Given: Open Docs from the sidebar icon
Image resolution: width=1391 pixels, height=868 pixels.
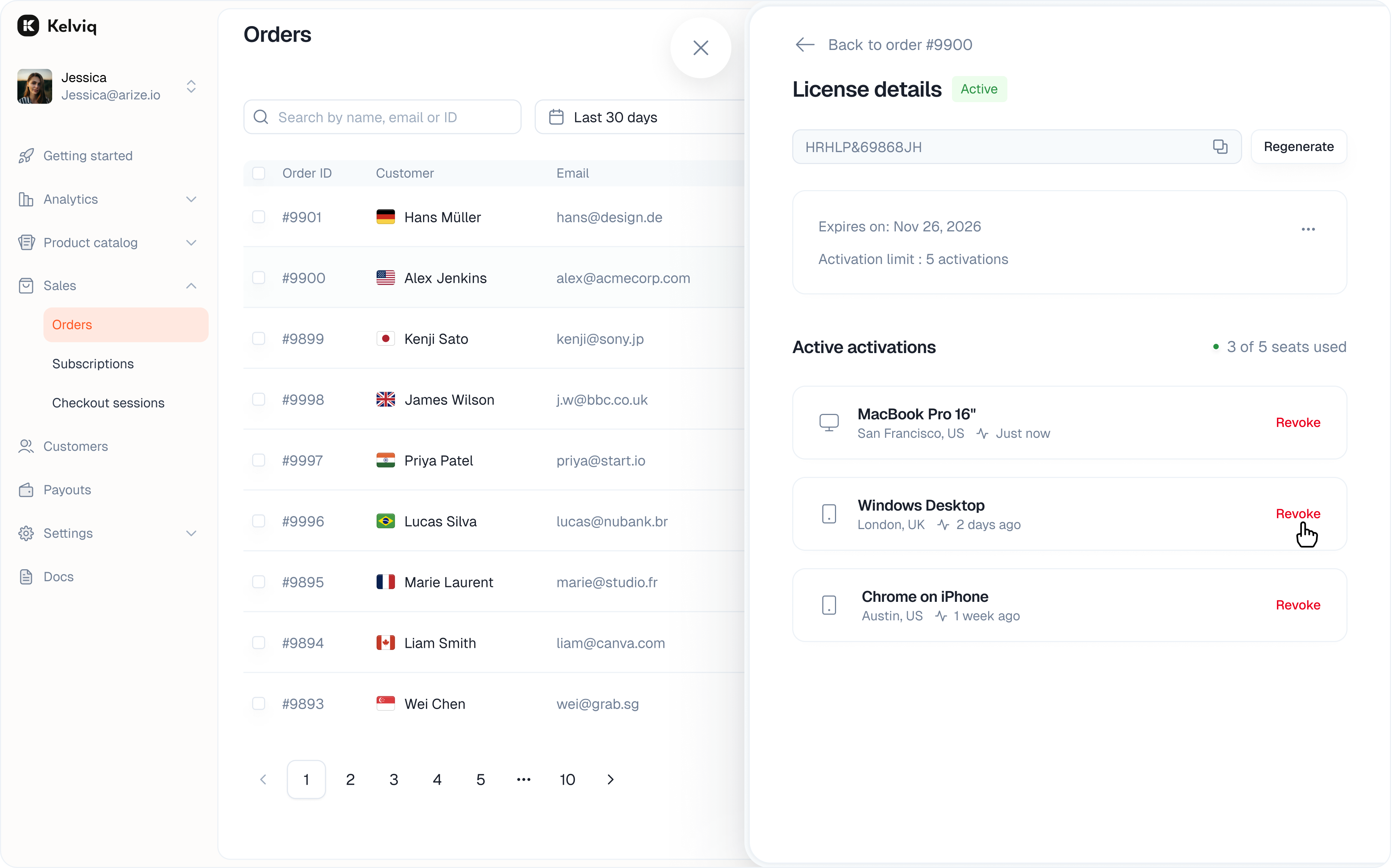Looking at the screenshot, I should (26, 576).
